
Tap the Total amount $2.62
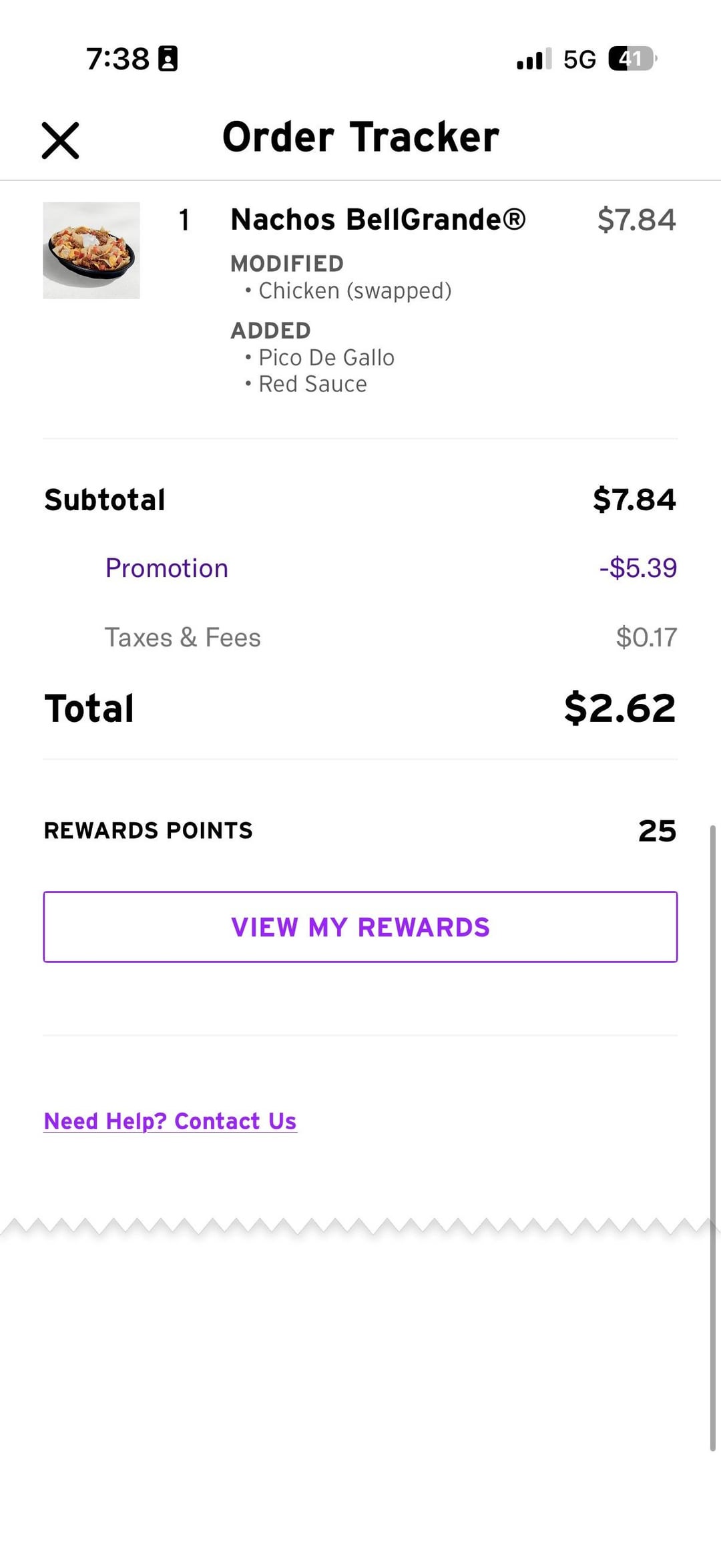[620, 709]
